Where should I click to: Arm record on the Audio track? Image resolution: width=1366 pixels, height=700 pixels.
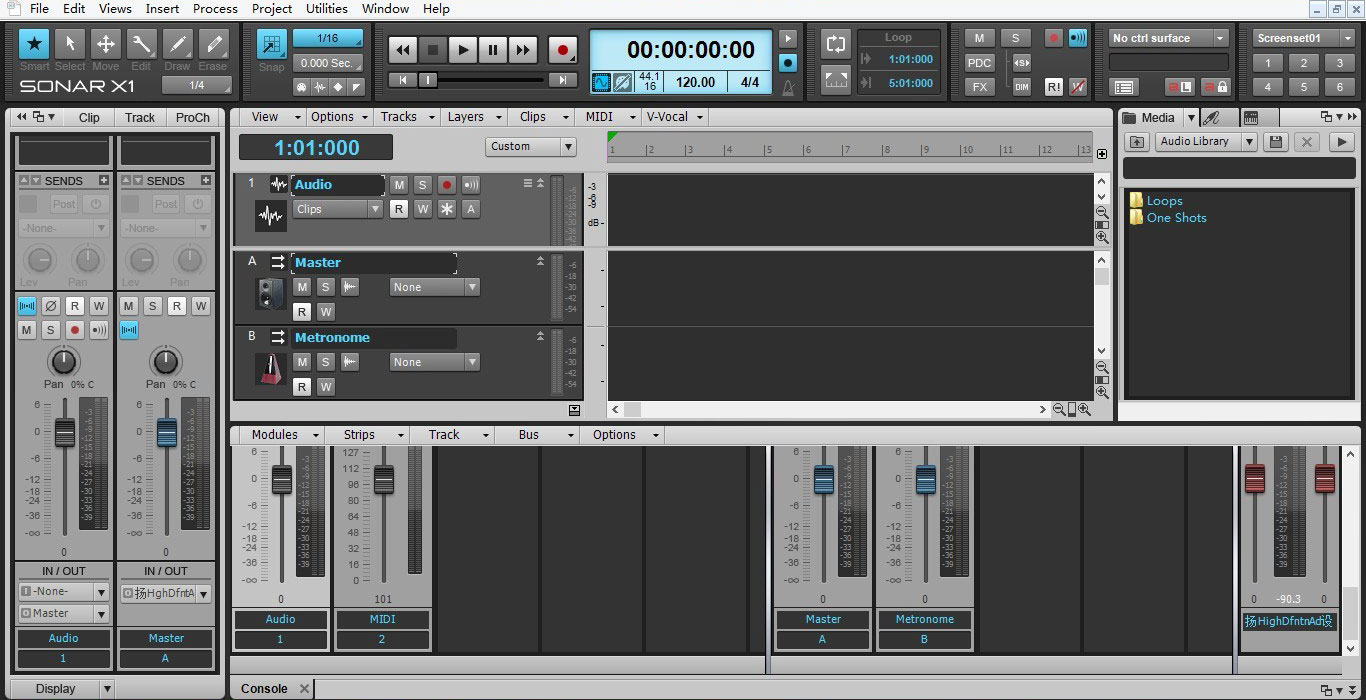pos(447,185)
